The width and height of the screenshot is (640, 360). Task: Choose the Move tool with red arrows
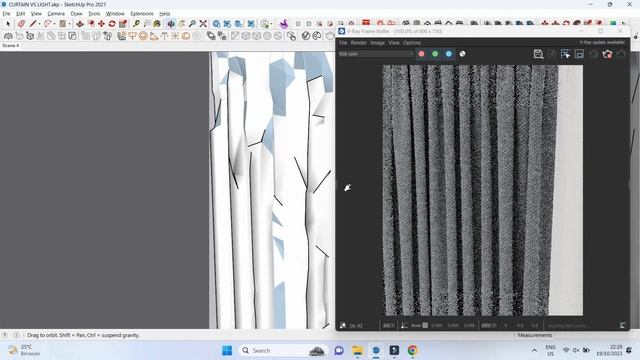101,24
